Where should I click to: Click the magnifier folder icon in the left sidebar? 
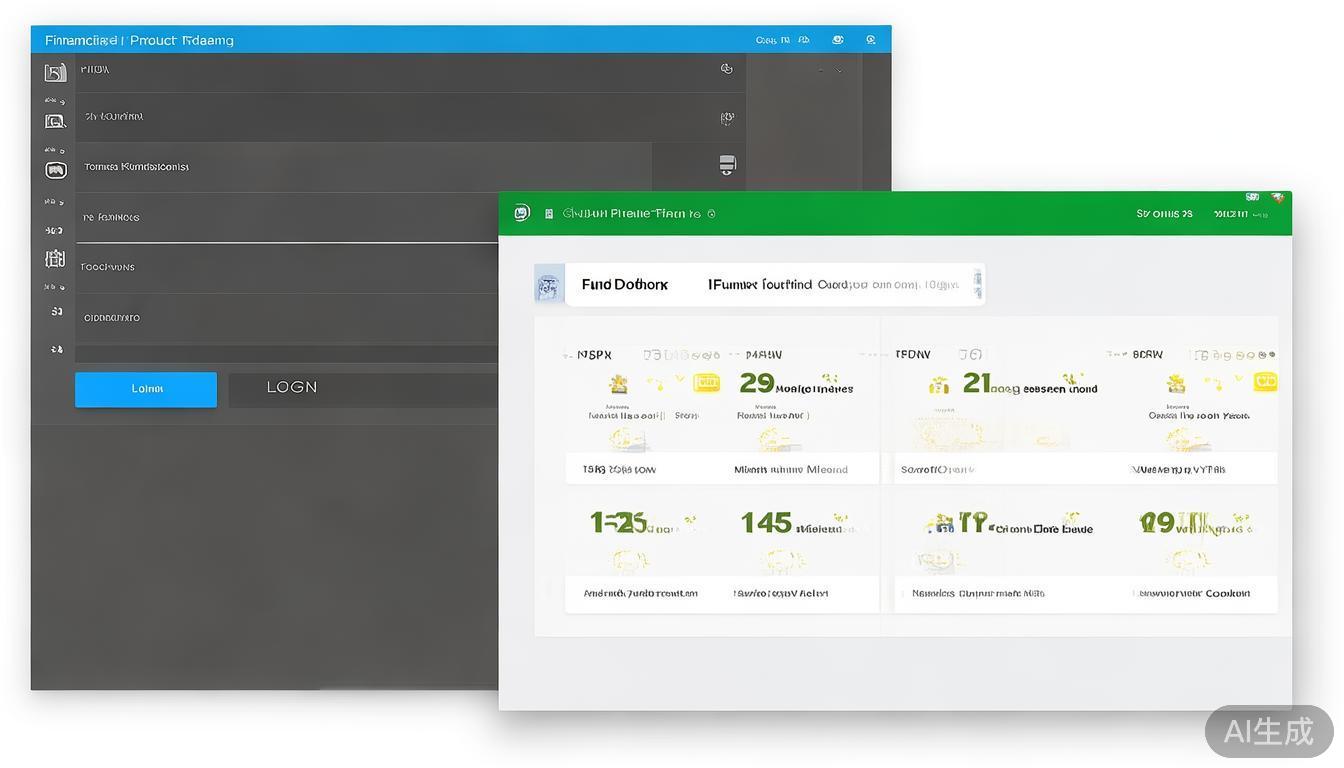tap(55, 121)
